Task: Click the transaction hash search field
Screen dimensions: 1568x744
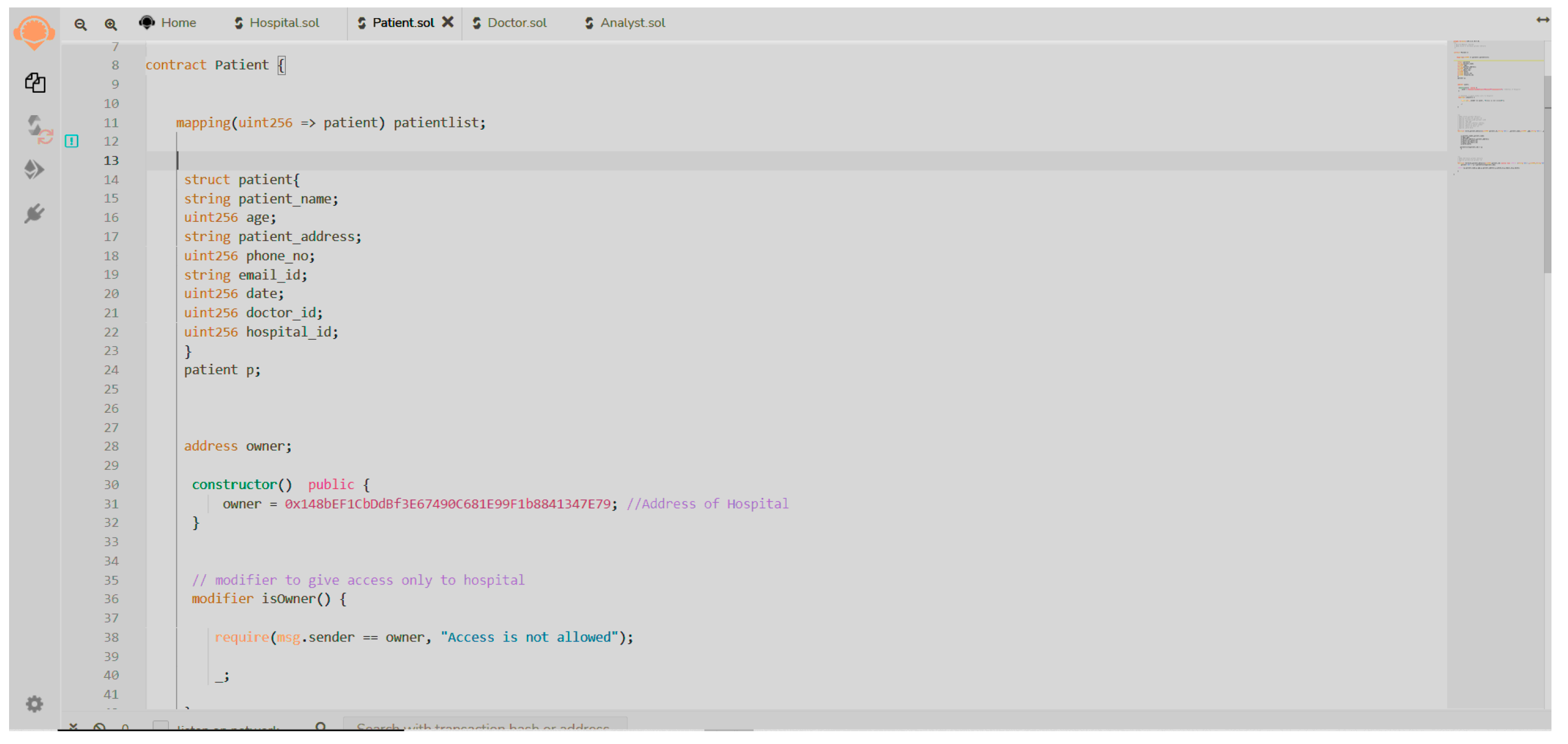Action: [484, 726]
